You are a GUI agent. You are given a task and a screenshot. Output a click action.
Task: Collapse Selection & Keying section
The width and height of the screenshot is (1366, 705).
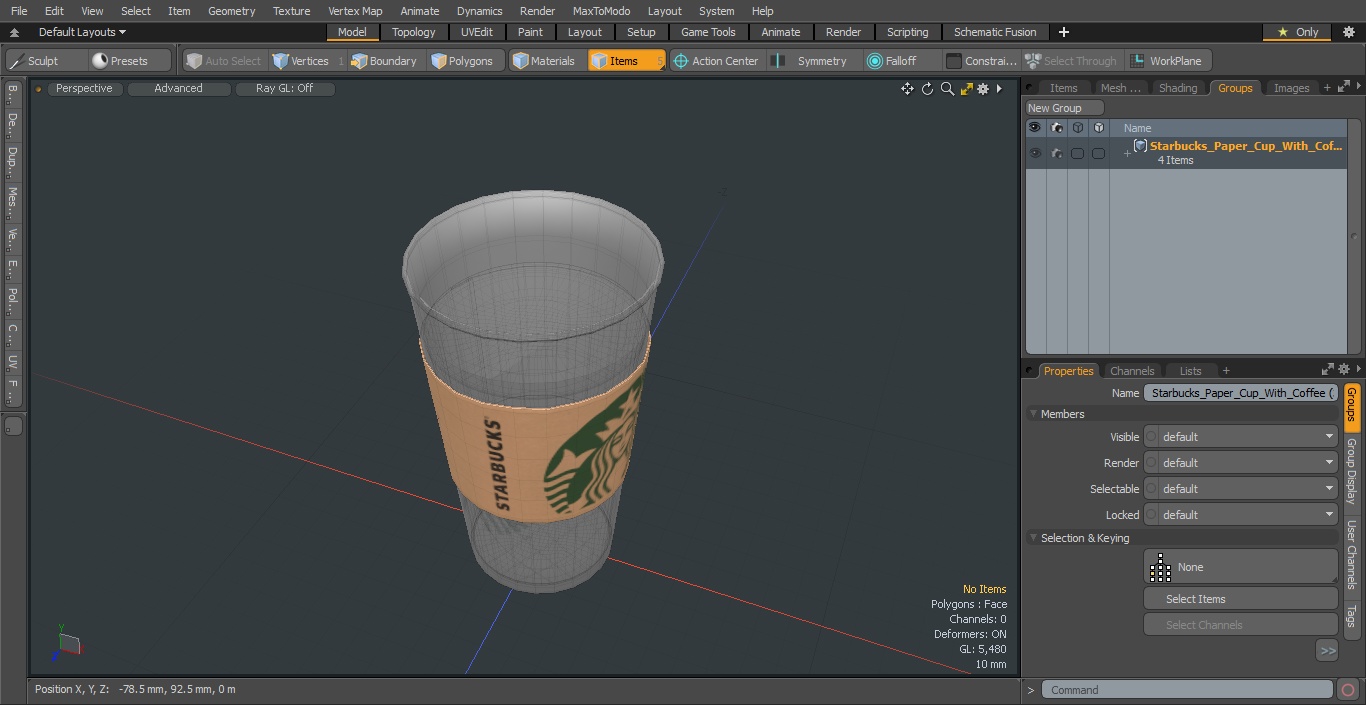[1033, 538]
